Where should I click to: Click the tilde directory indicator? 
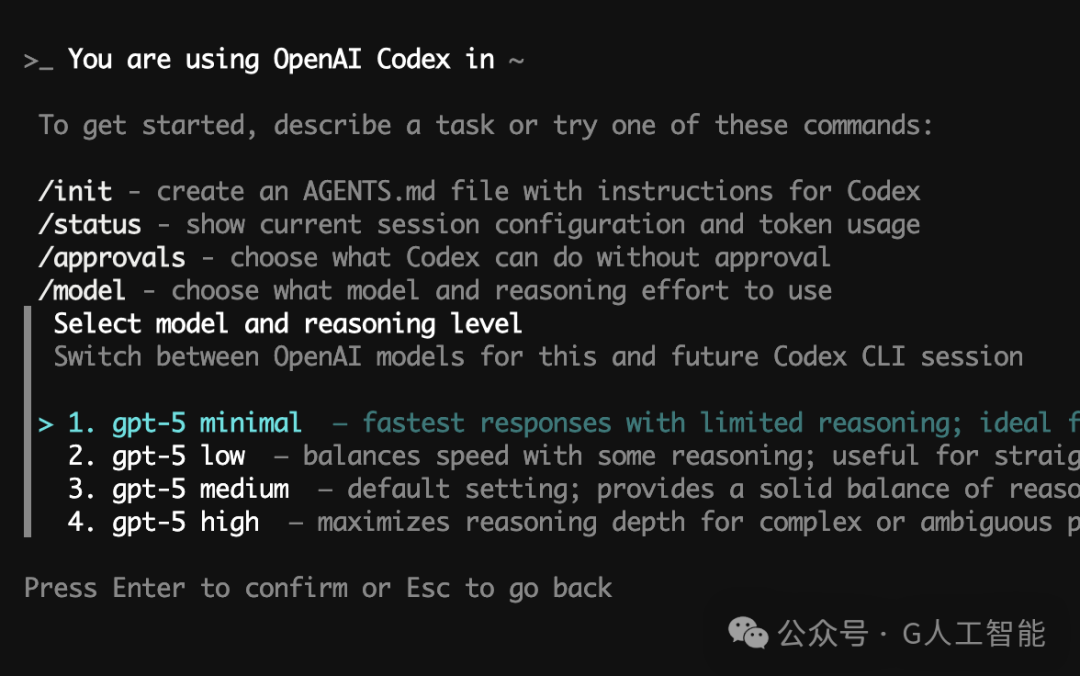517,61
